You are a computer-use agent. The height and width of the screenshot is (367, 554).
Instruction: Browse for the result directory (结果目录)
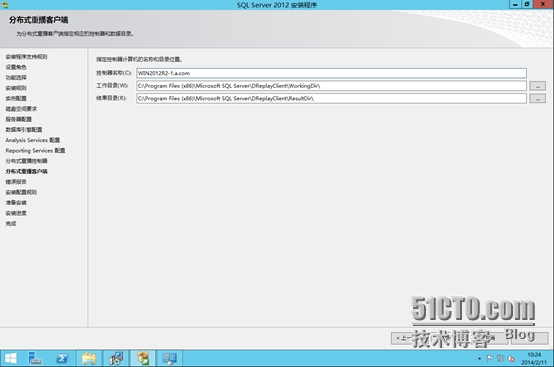(x=537, y=99)
